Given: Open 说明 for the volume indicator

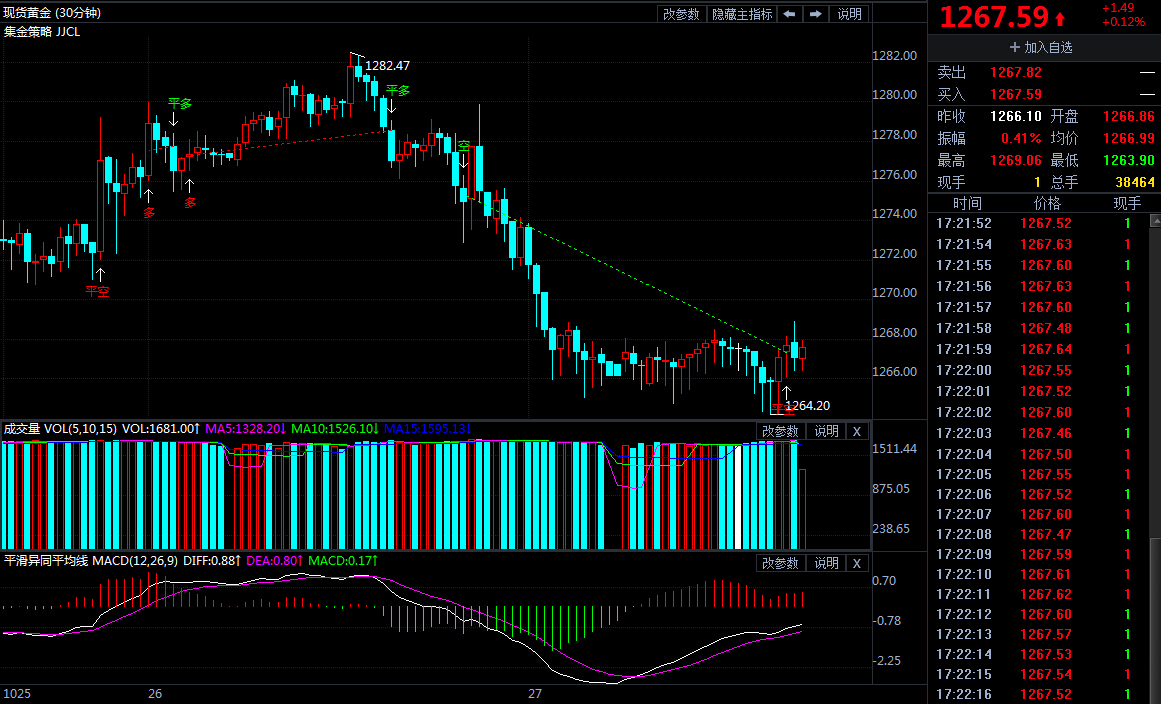Looking at the screenshot, I should point(826,431).
